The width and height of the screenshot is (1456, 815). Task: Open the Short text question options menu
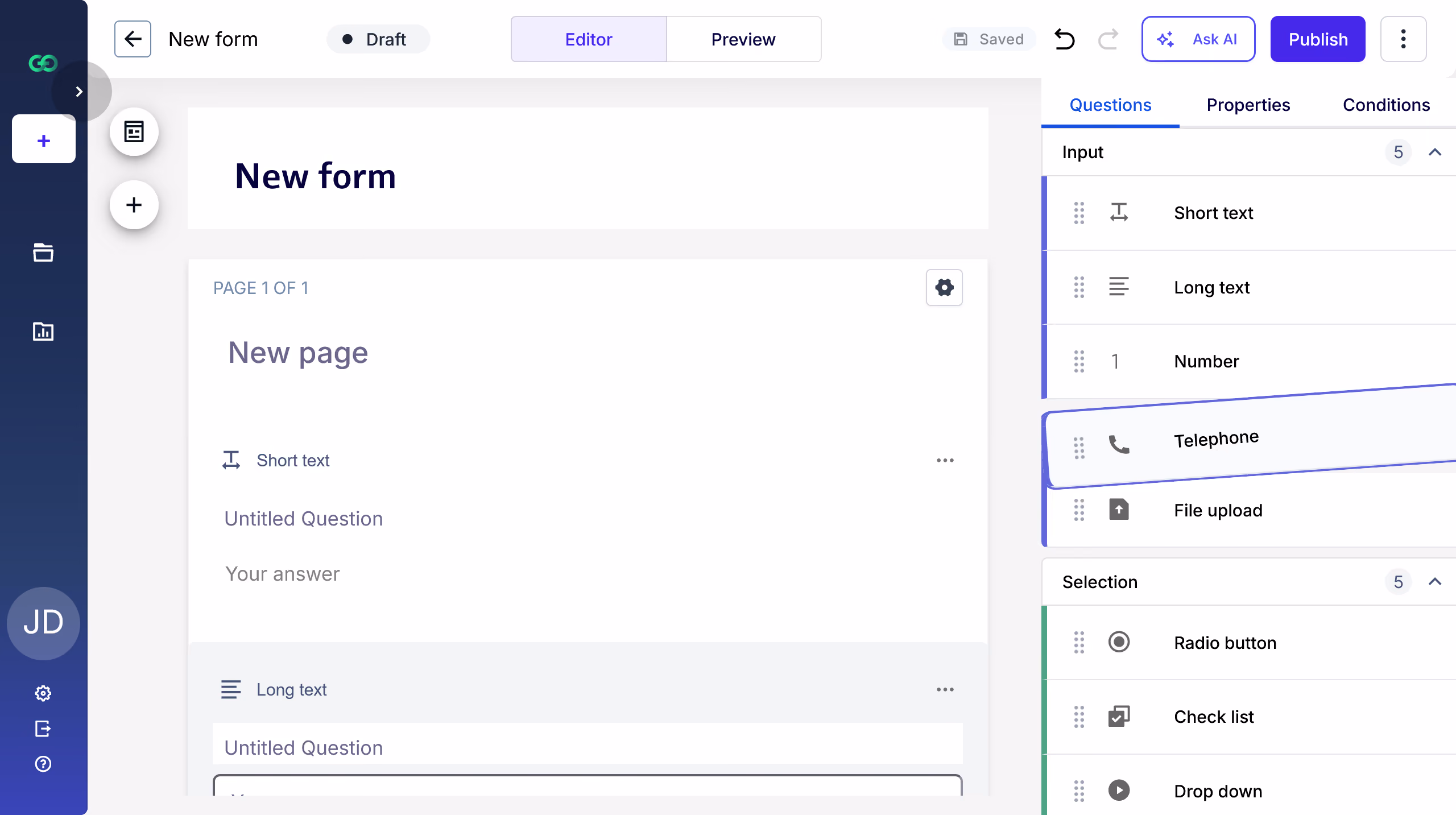[945, 460]
